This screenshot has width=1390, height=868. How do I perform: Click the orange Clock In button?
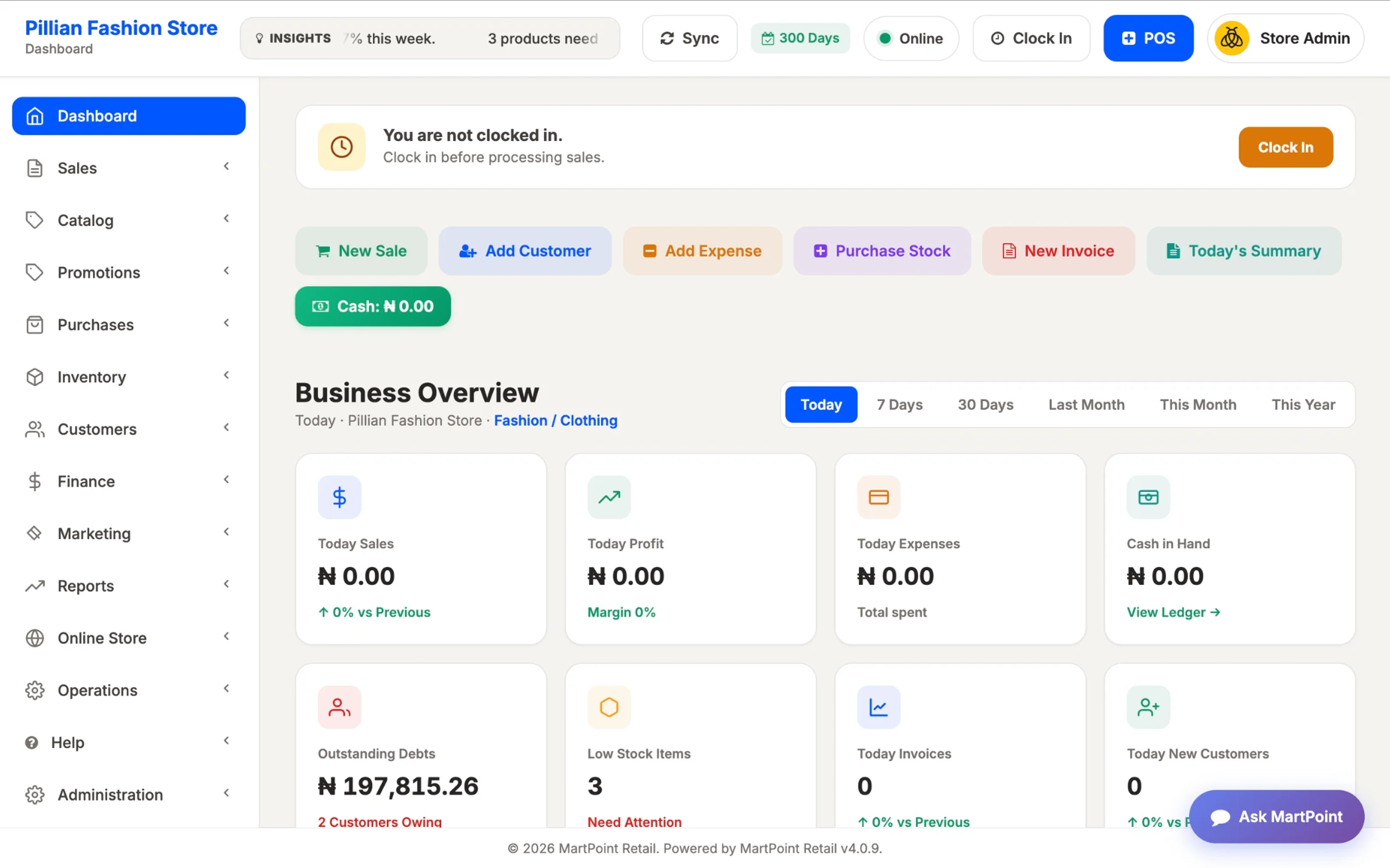point(1286,147)
